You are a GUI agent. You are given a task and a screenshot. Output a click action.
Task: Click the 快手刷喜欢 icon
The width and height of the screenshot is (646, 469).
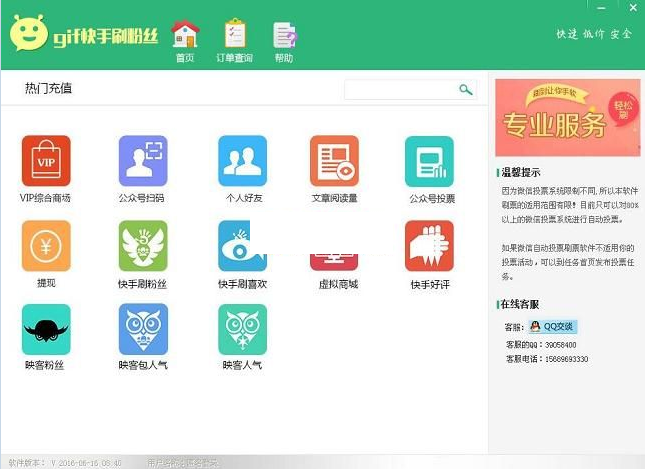(x=243, y=246)
